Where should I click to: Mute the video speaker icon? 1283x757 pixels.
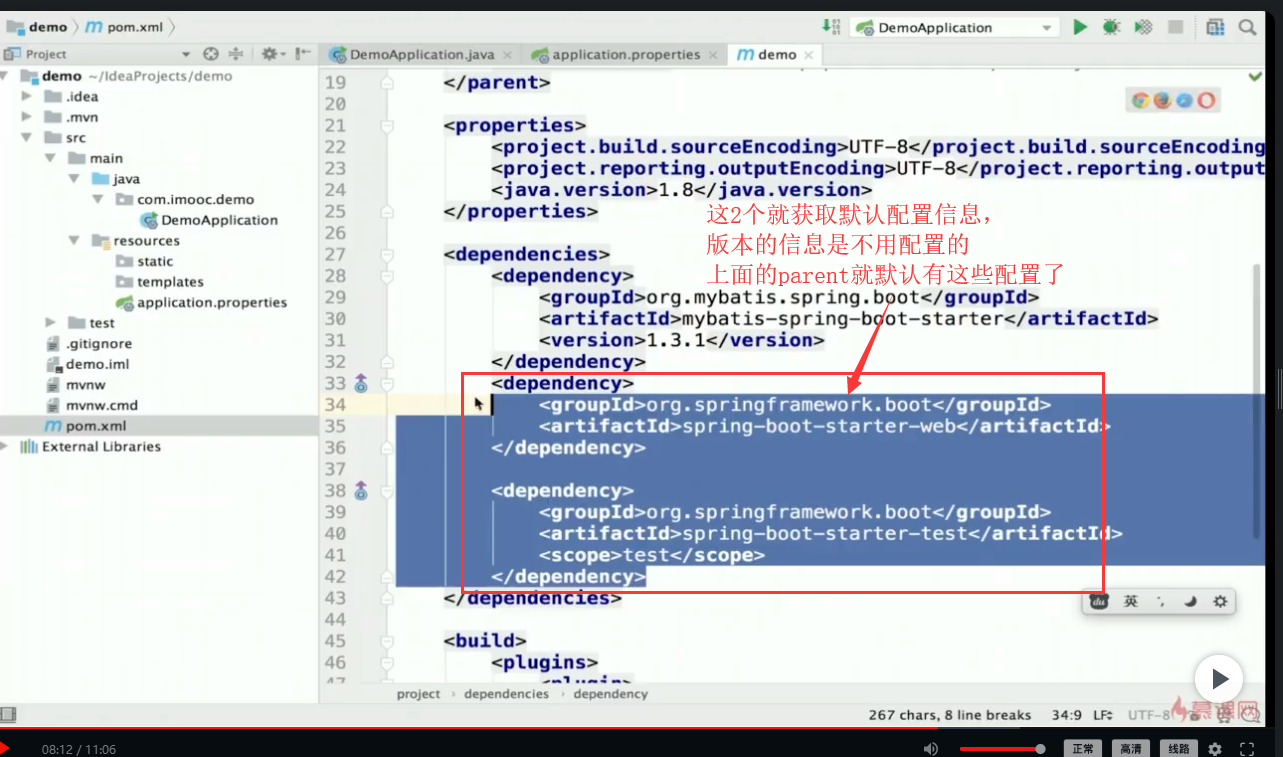click(x=931, y=749)
